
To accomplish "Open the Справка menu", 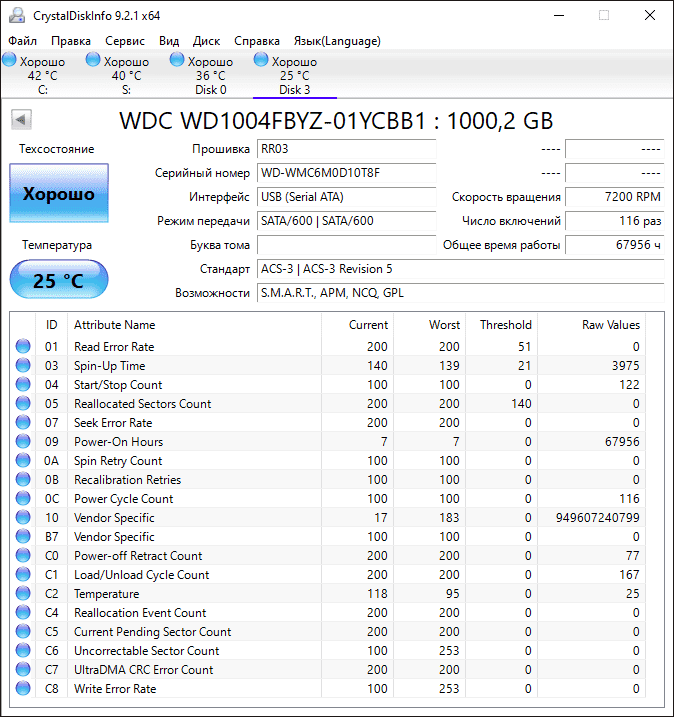I will pos(256,41).
